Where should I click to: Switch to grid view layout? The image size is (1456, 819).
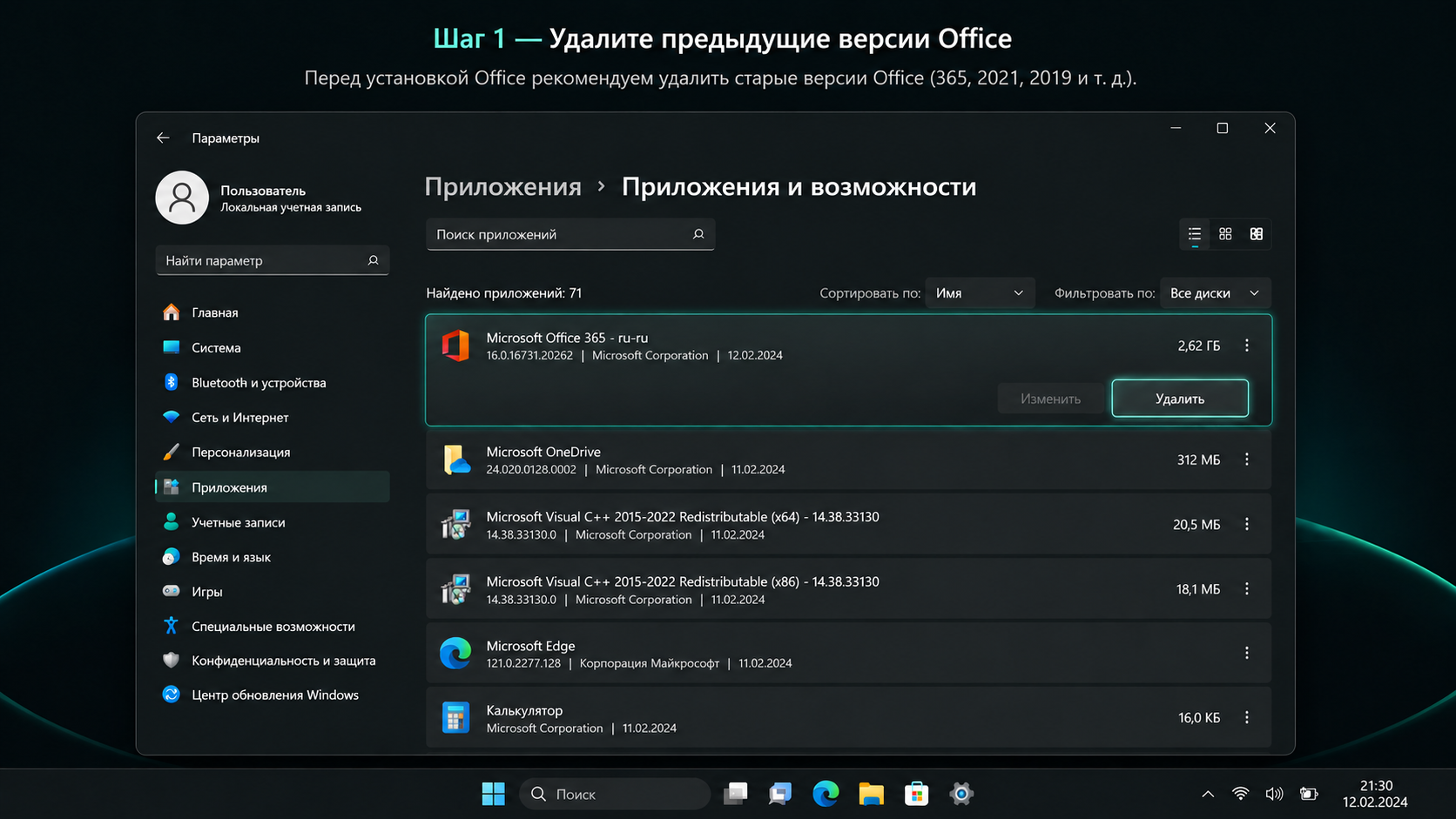point(1225,234)
